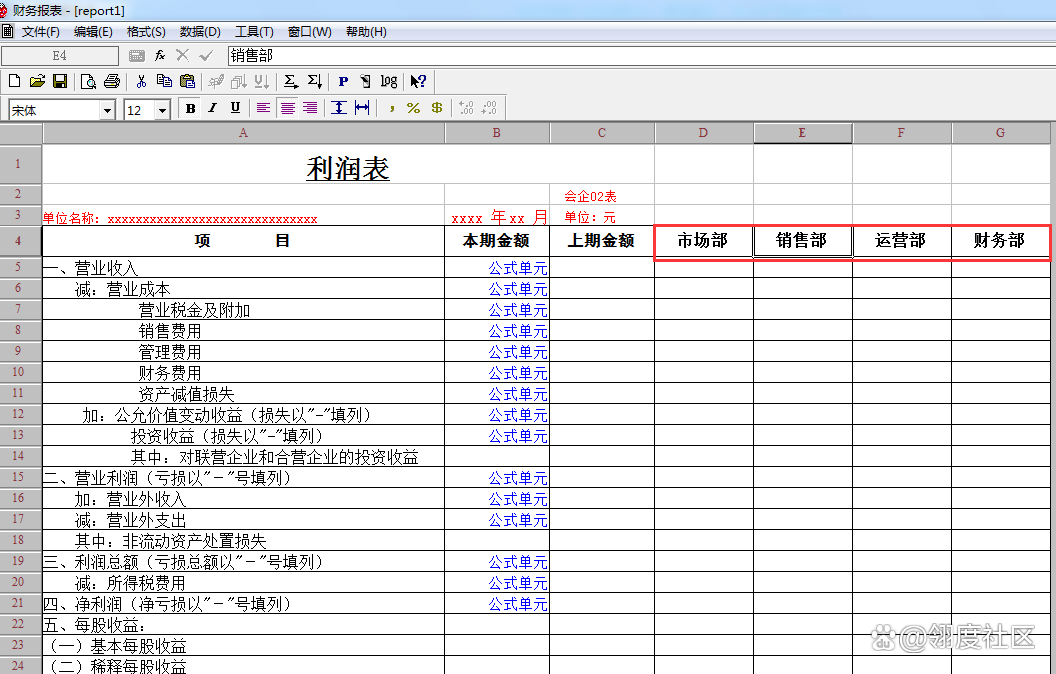The width and height of the screenshot is (1056, 674).
Task: Open the 工具(T) menu
Action: [254, 31]
